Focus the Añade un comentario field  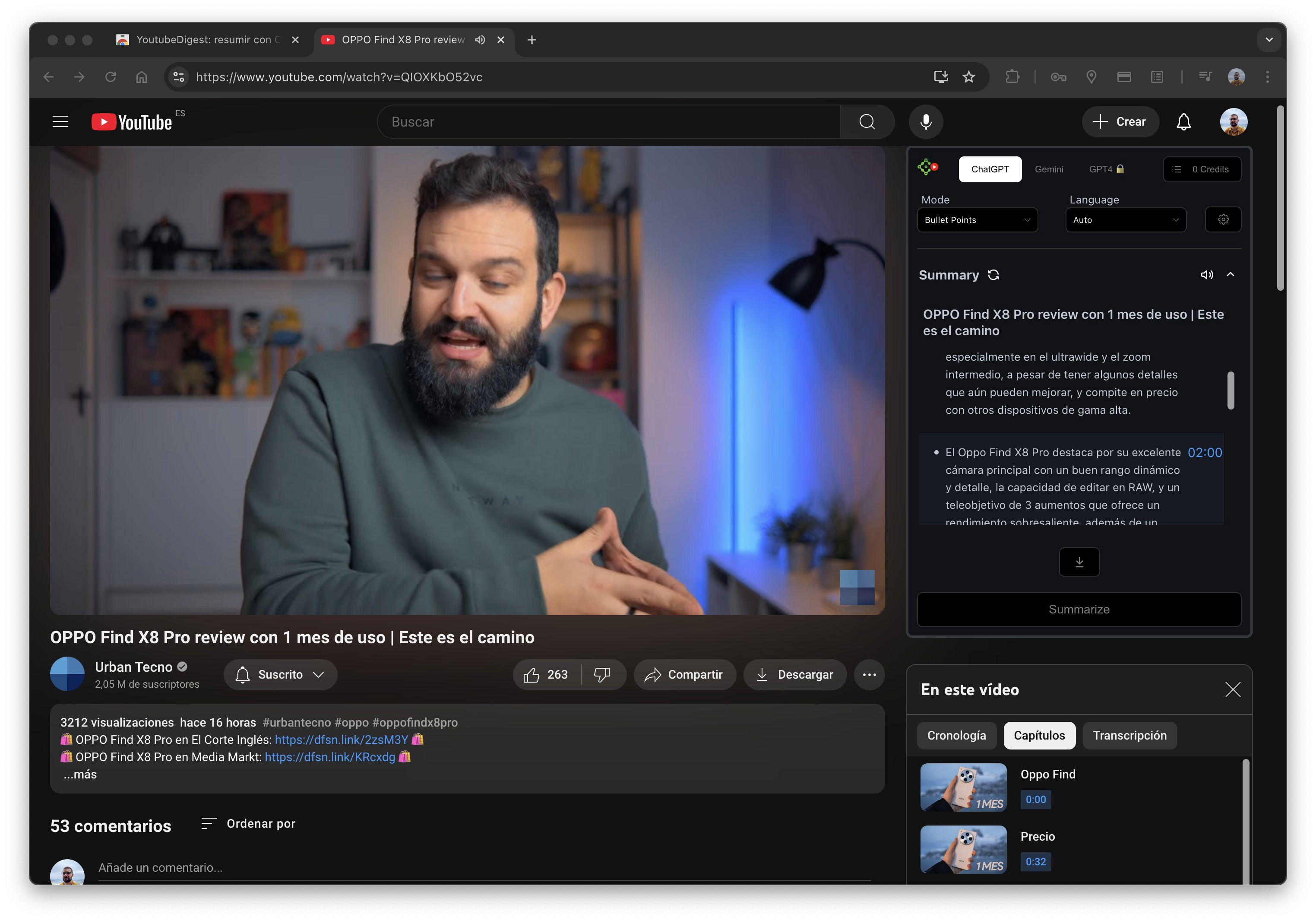point(484,868)
